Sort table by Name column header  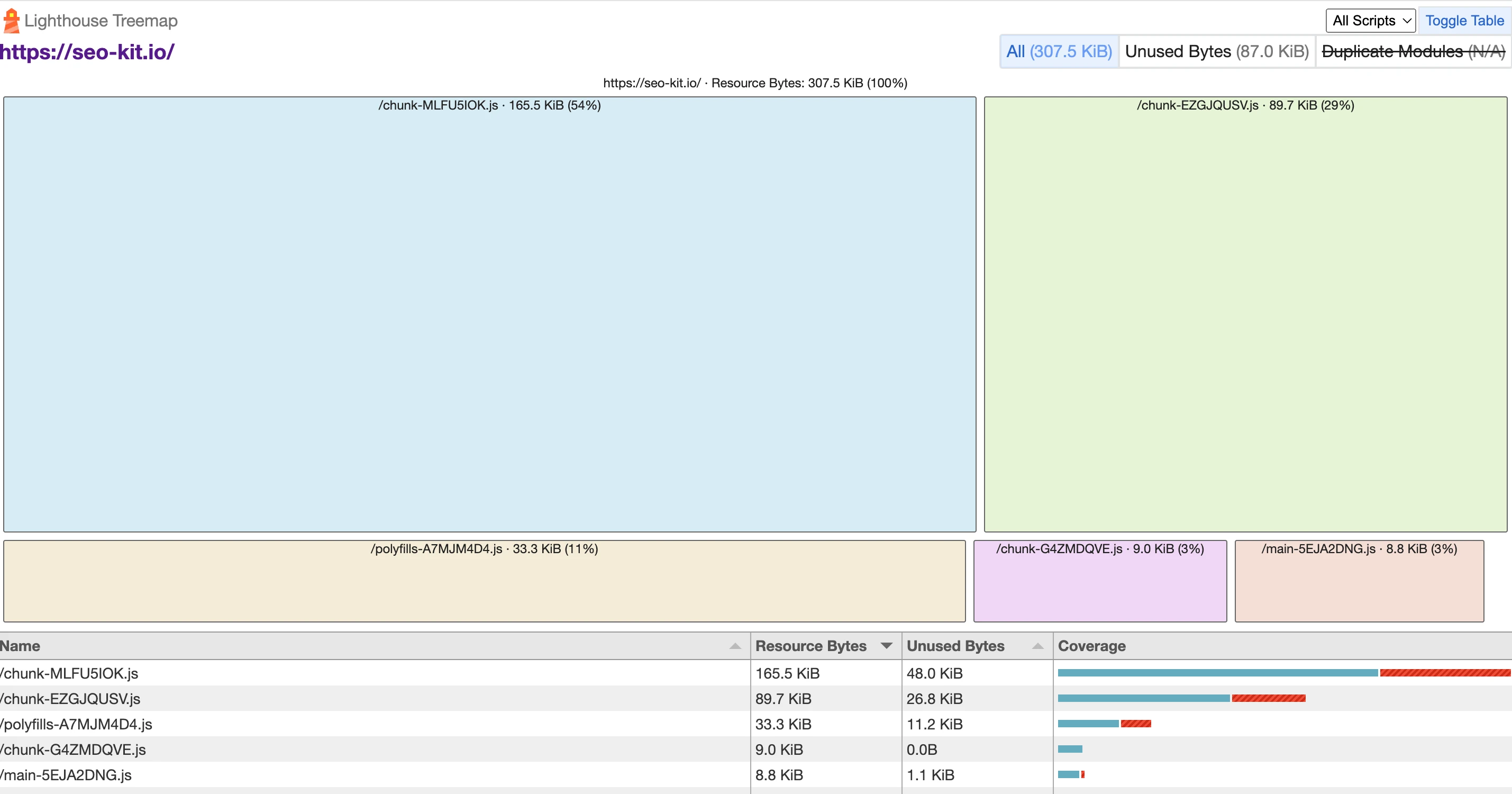pyautogui.click(x=375, y=646)
